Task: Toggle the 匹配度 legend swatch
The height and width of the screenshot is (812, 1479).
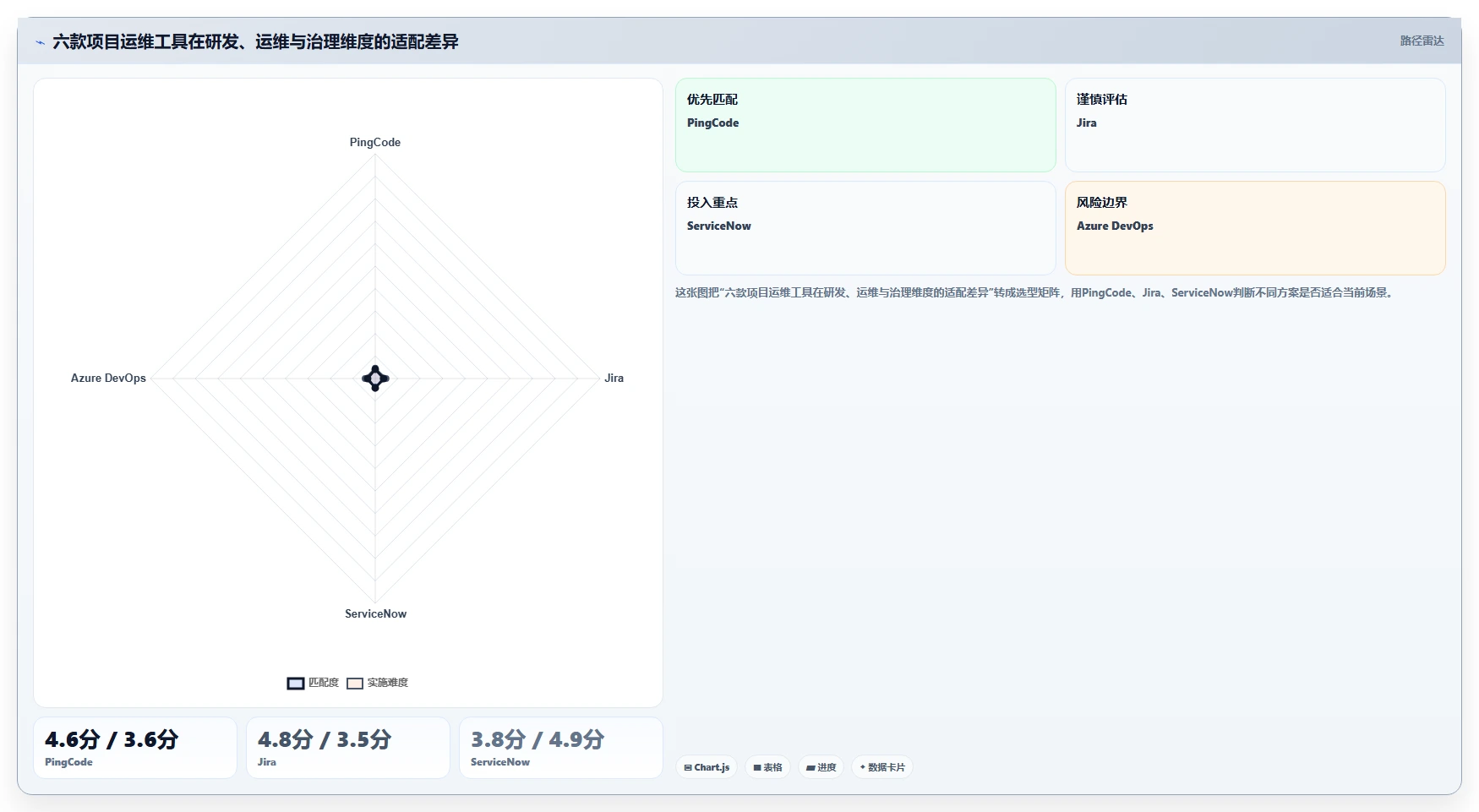Action: tap(296, 684)
